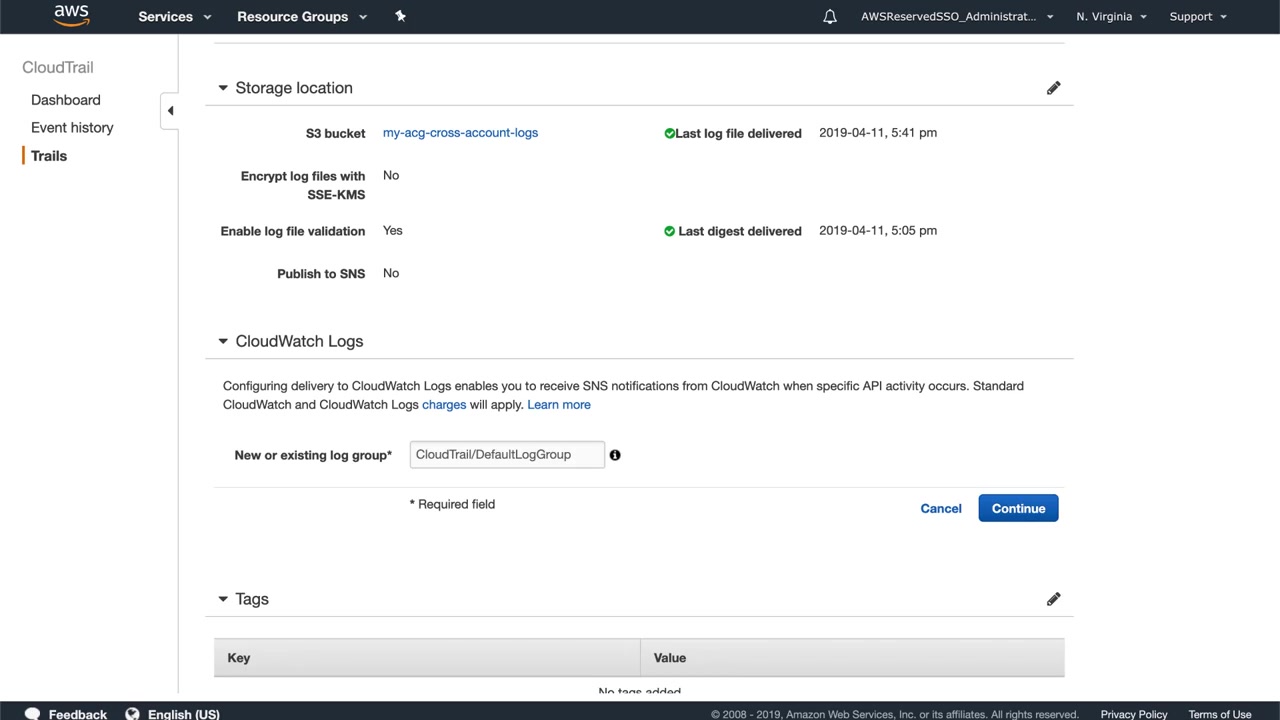Collapse the left navigation sidebar arrow
Image resolution: width=1280 pixels, height=720 pixels.
tap(170, 111)
